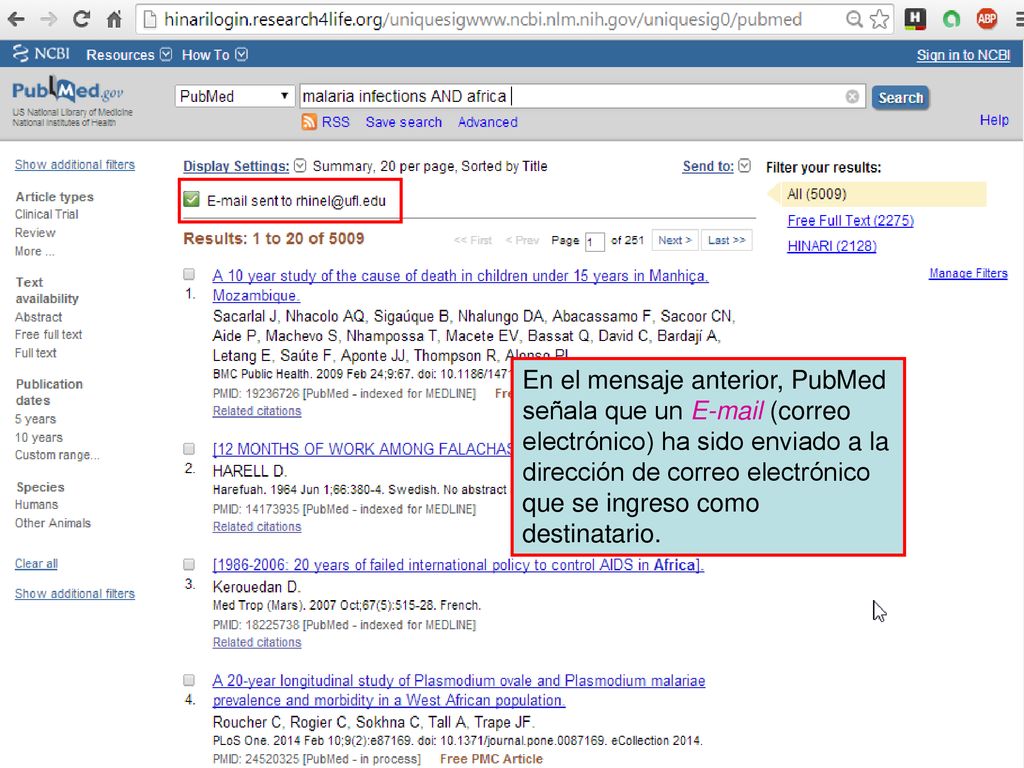
Task: Click Sign in to NCBI
Action: [x=963, y=55]
